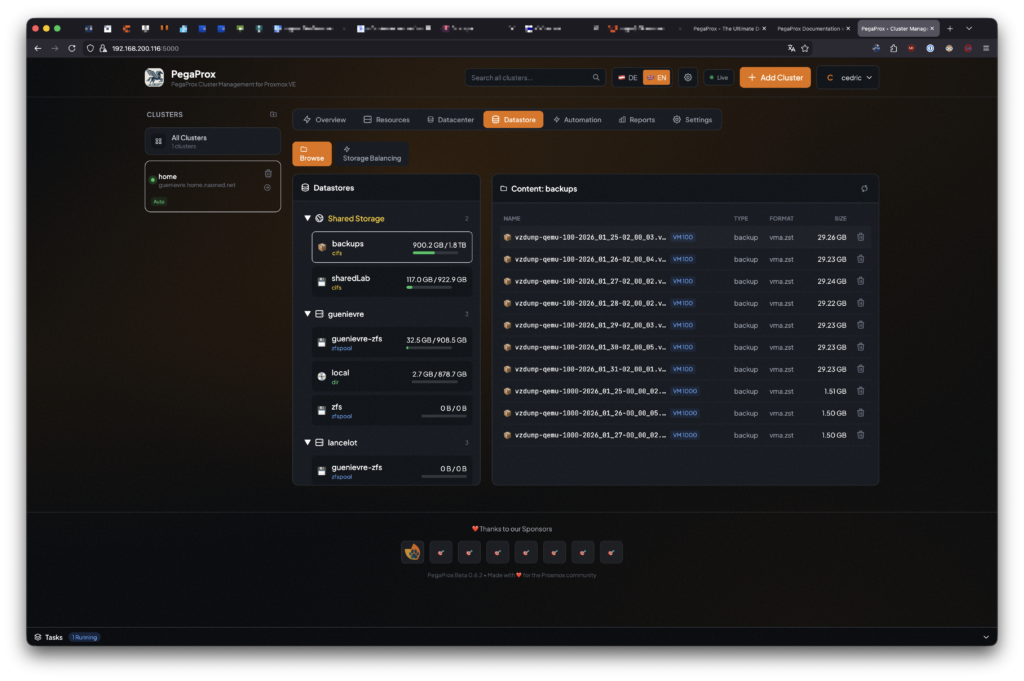Switch to the Storage Balancing tab
The height and width of the screenshot is (681, 1024).
click(x=371, y=153)
